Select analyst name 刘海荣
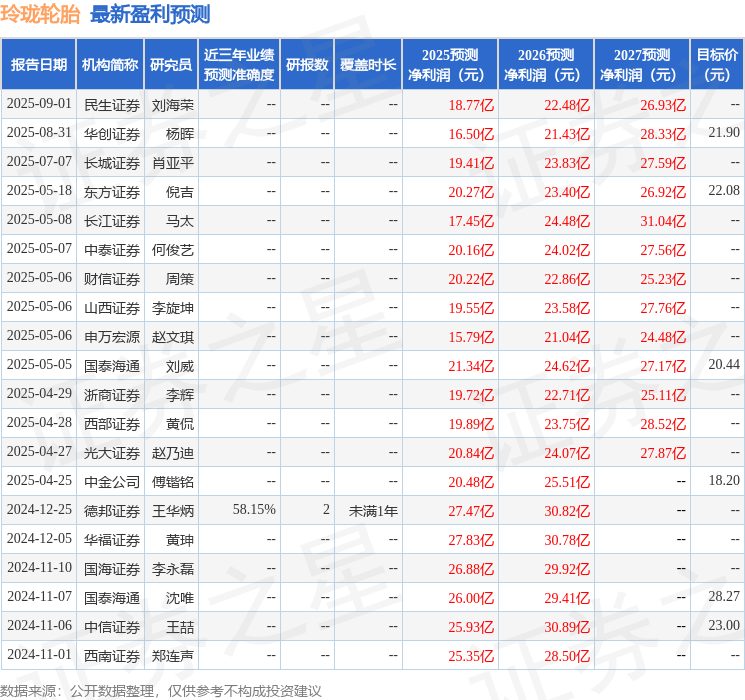The height and width of the screenshot is (700, 745). [173, 105]
